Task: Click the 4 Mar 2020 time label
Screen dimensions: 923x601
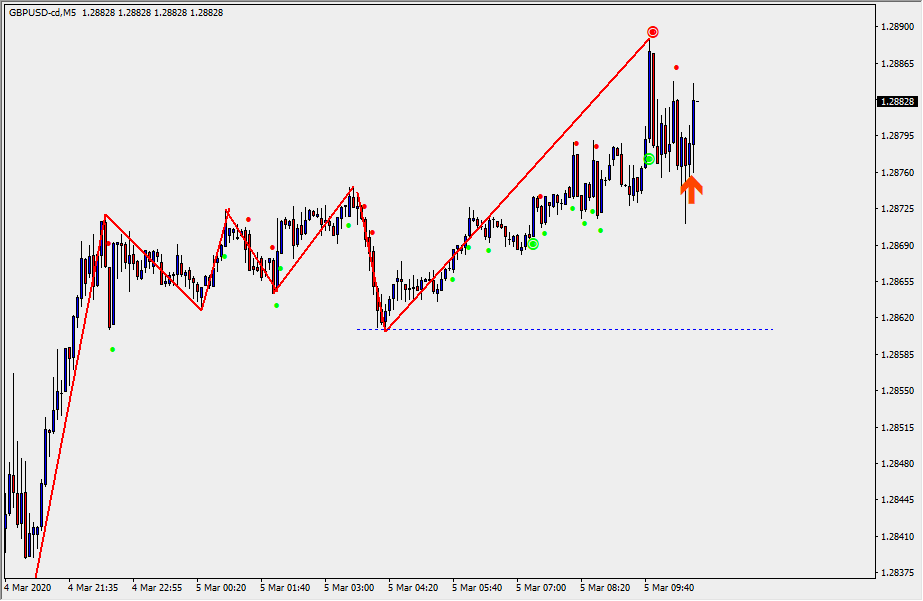Action: [x=27, y=588]
